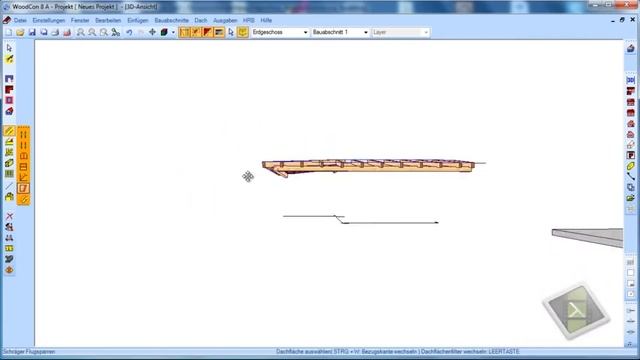Click the open folder icon in top toolbar
640x360 pixels.
20,32
